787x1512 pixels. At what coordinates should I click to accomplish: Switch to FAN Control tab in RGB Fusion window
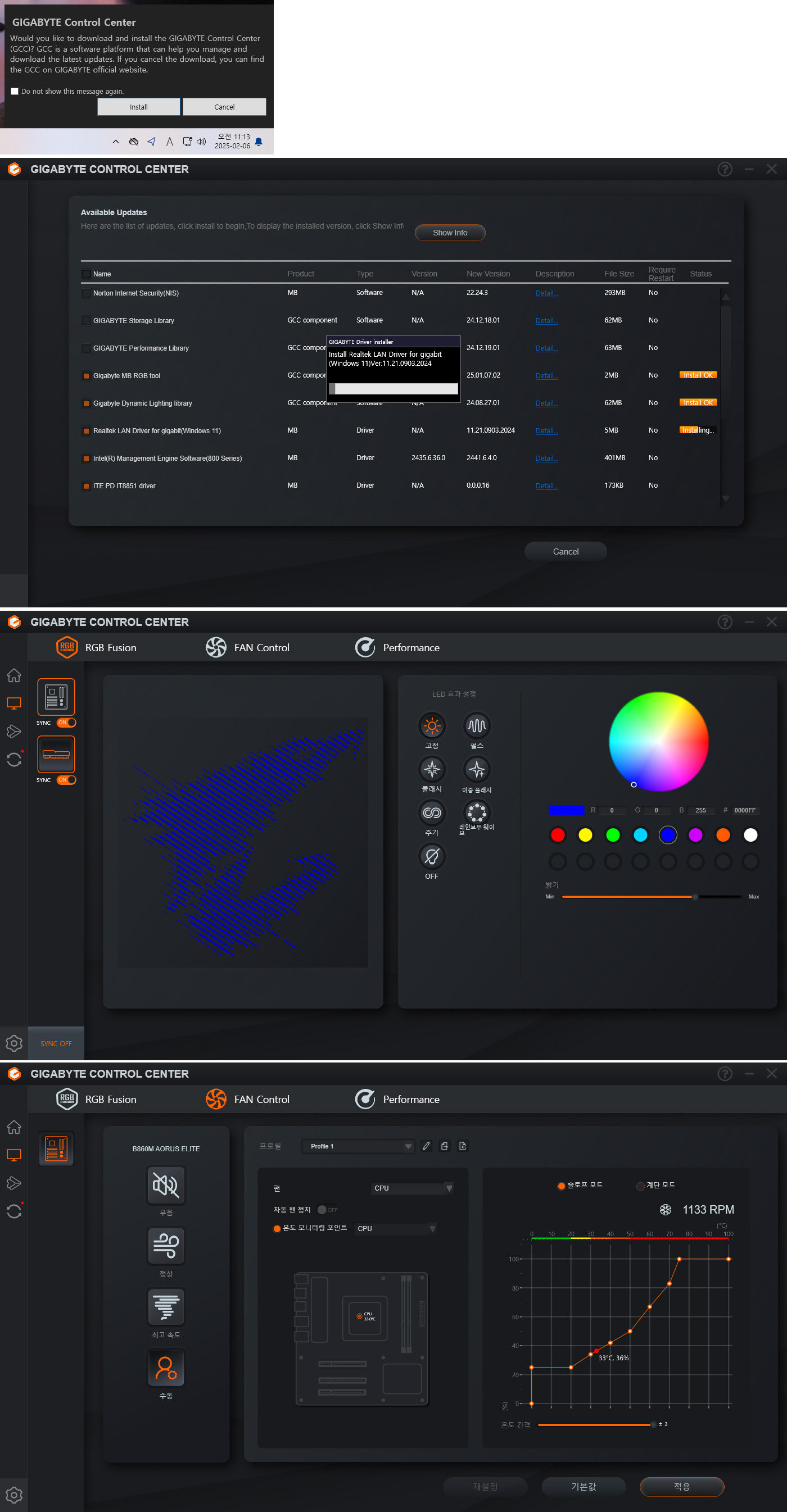click(247, 647)
